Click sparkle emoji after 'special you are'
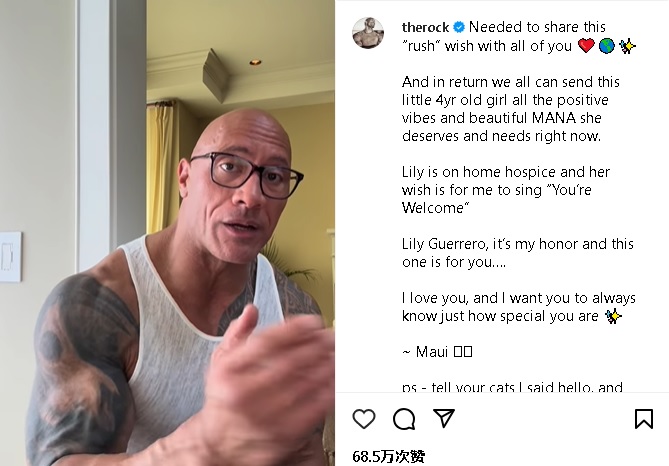 (x=614, y=316)
